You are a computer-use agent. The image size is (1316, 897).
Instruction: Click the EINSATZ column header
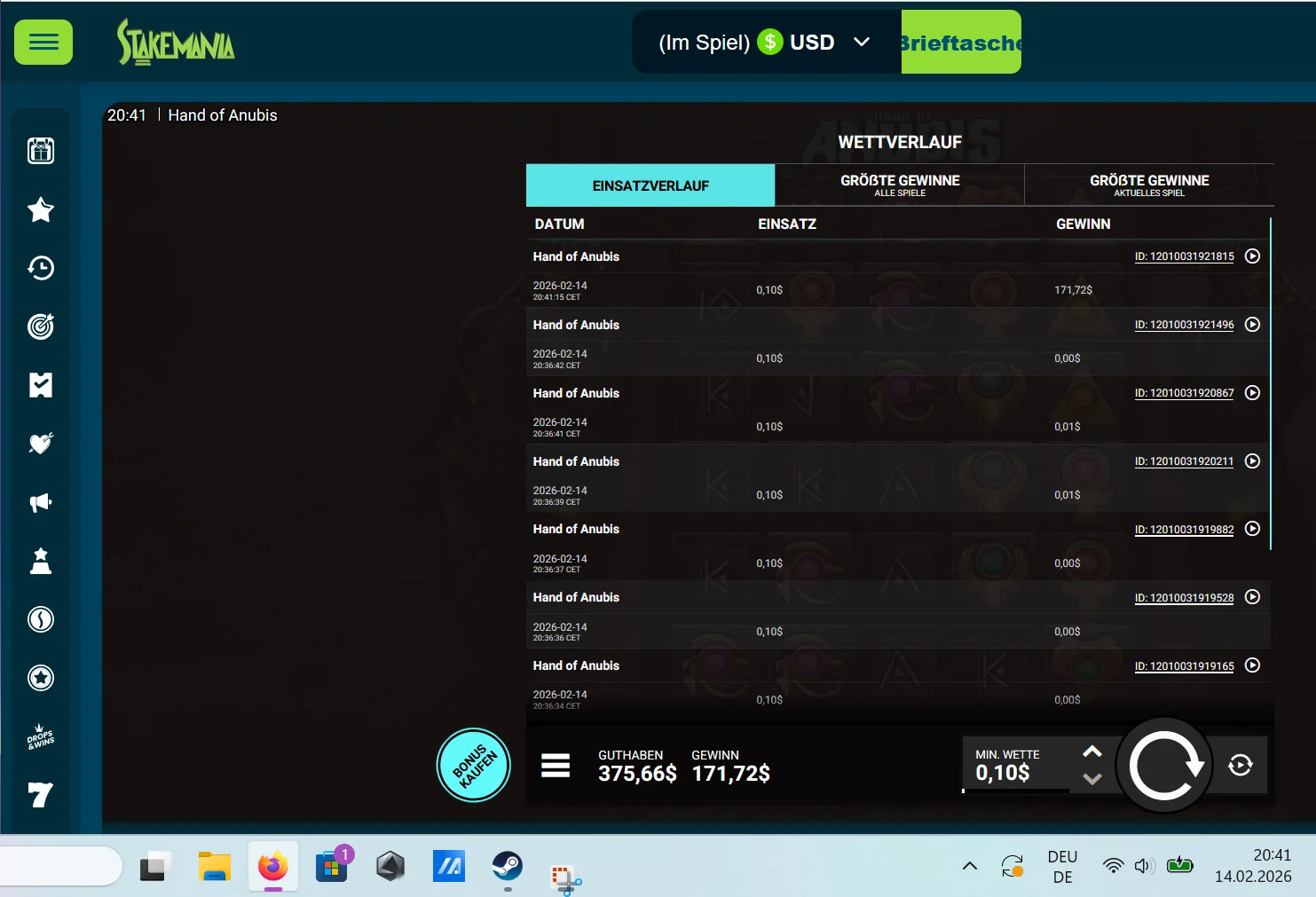pos(787,224)
